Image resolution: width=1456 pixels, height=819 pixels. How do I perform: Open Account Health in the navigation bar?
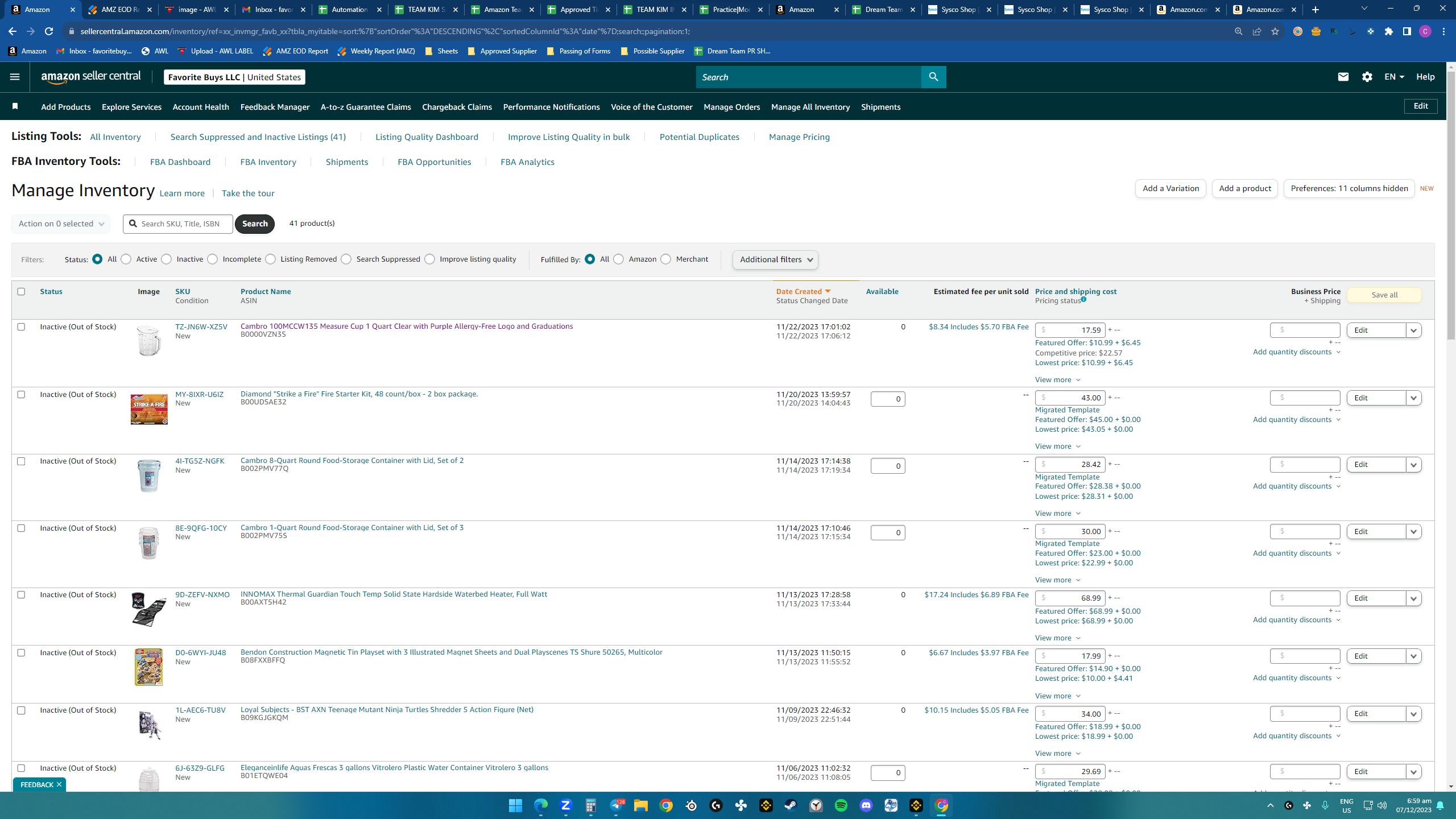point(201,107)
